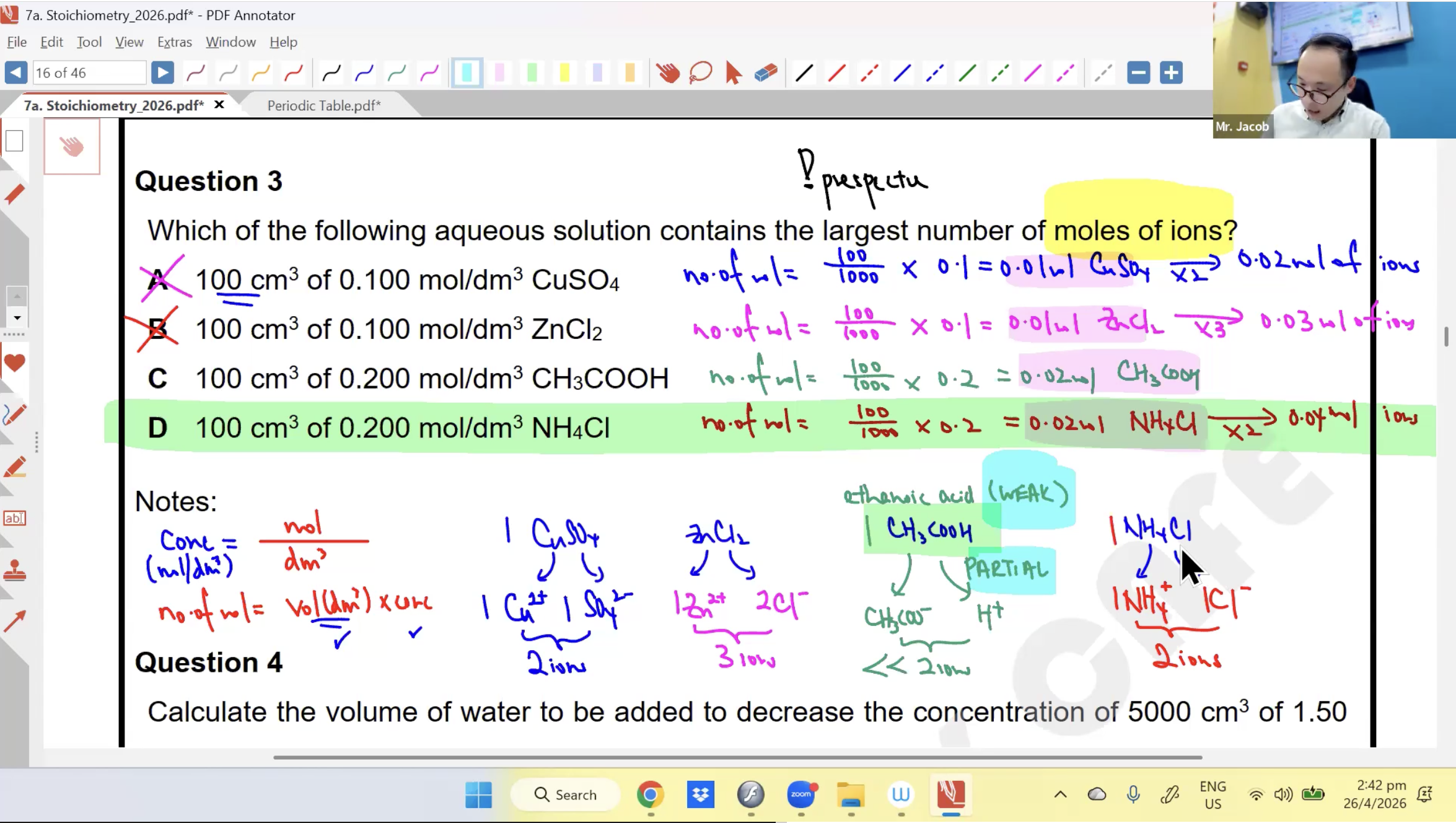Pick the solid green line tool
The width and height of the screenshot is (1456, 823).
tap(967, 73)
